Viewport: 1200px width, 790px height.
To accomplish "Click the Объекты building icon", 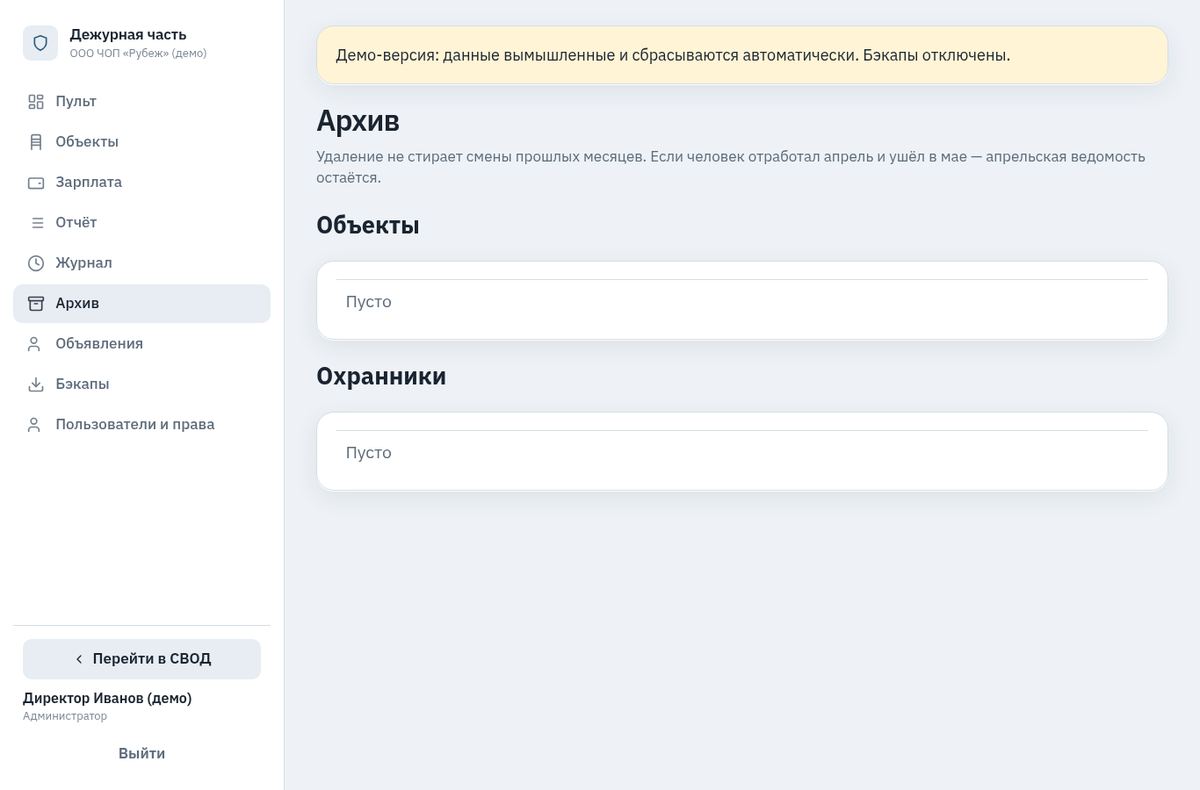I will click(x=36, y=142).
